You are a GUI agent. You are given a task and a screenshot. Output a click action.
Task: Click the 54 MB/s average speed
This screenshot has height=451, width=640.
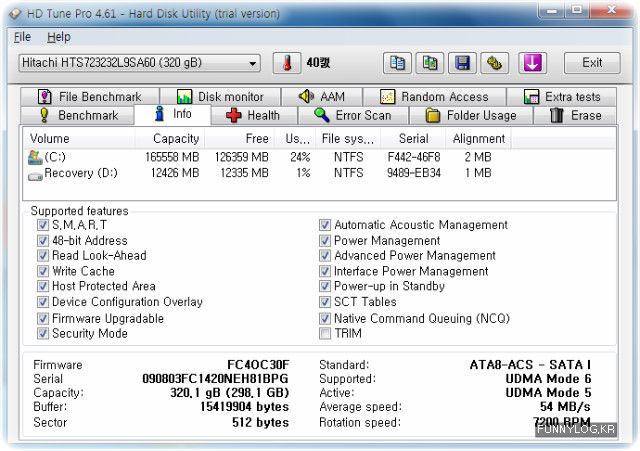click(x=565, y=407)
